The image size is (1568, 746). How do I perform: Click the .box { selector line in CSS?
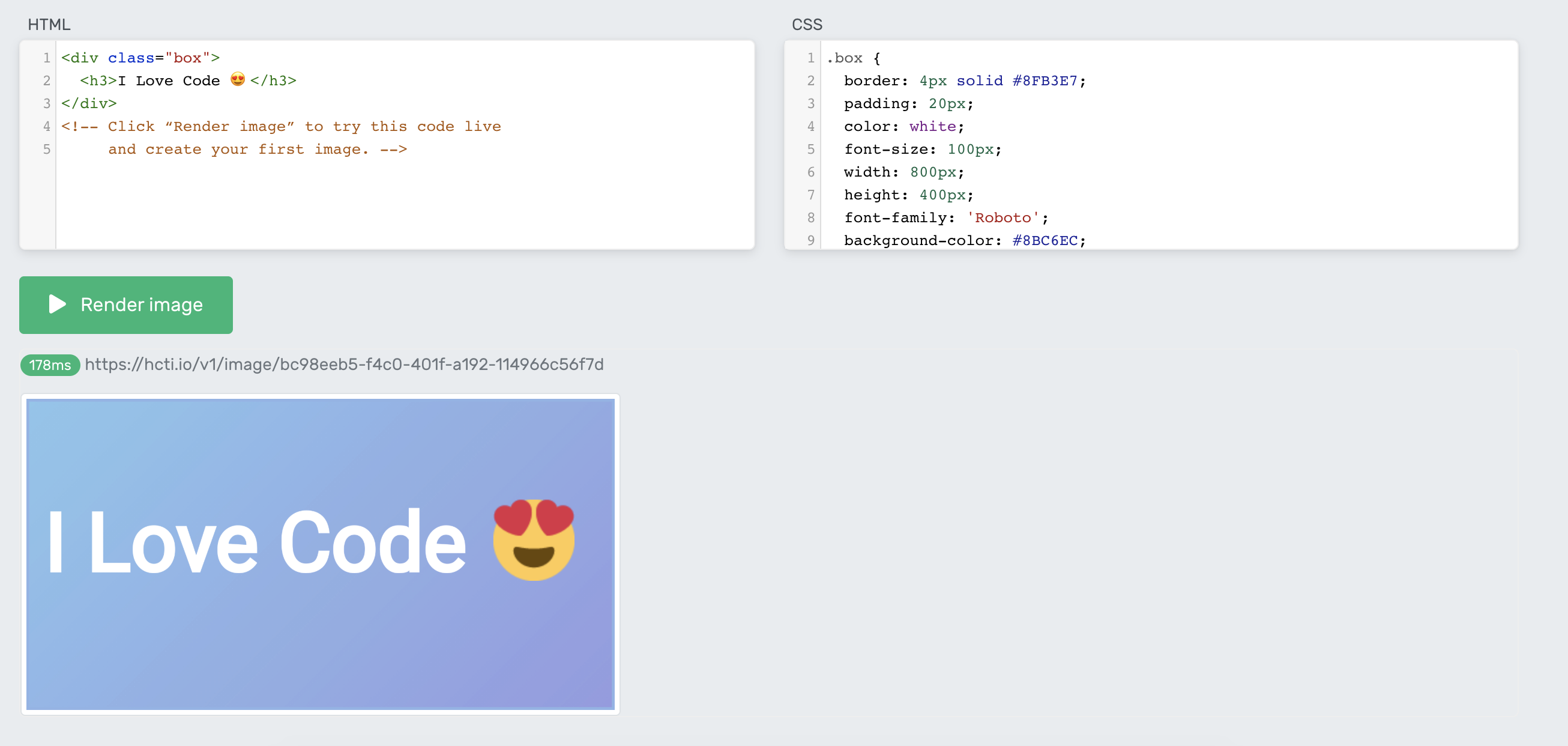[854, 58]
